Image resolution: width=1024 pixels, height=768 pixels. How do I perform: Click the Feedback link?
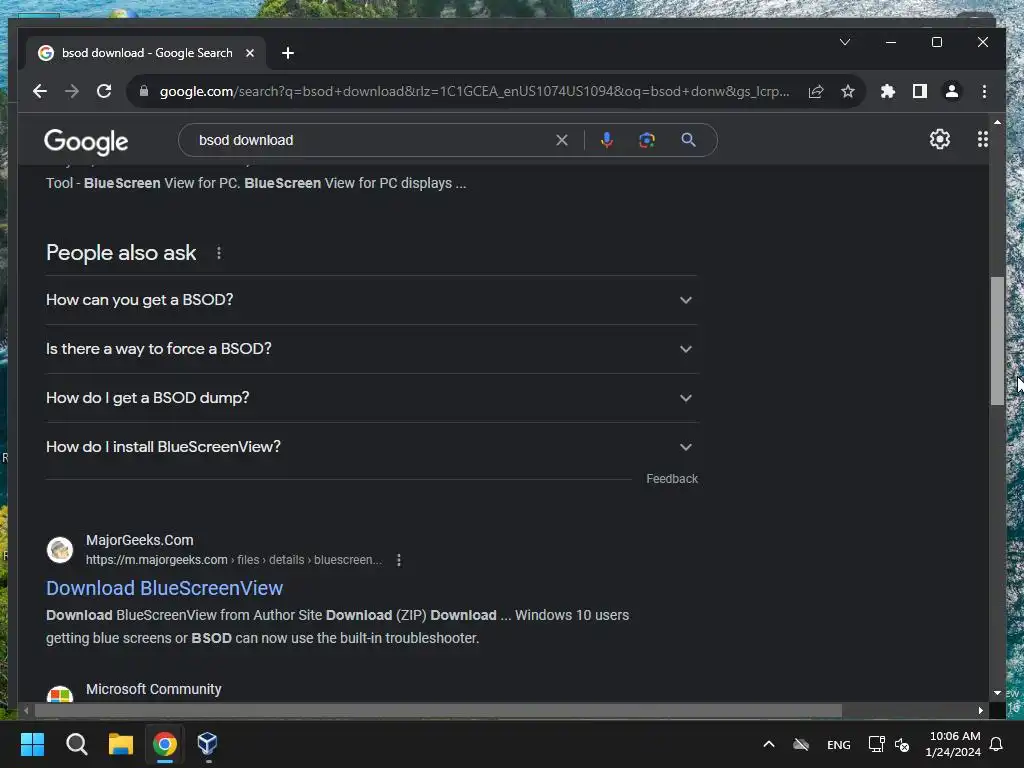tap(672, 479)
